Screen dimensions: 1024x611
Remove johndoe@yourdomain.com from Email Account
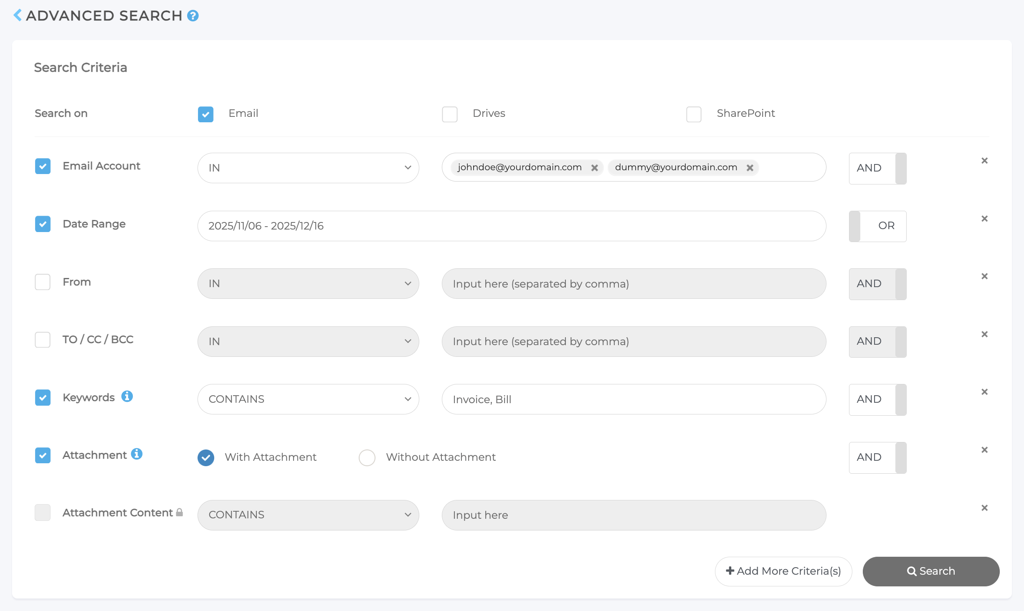(x=594, y=168)
